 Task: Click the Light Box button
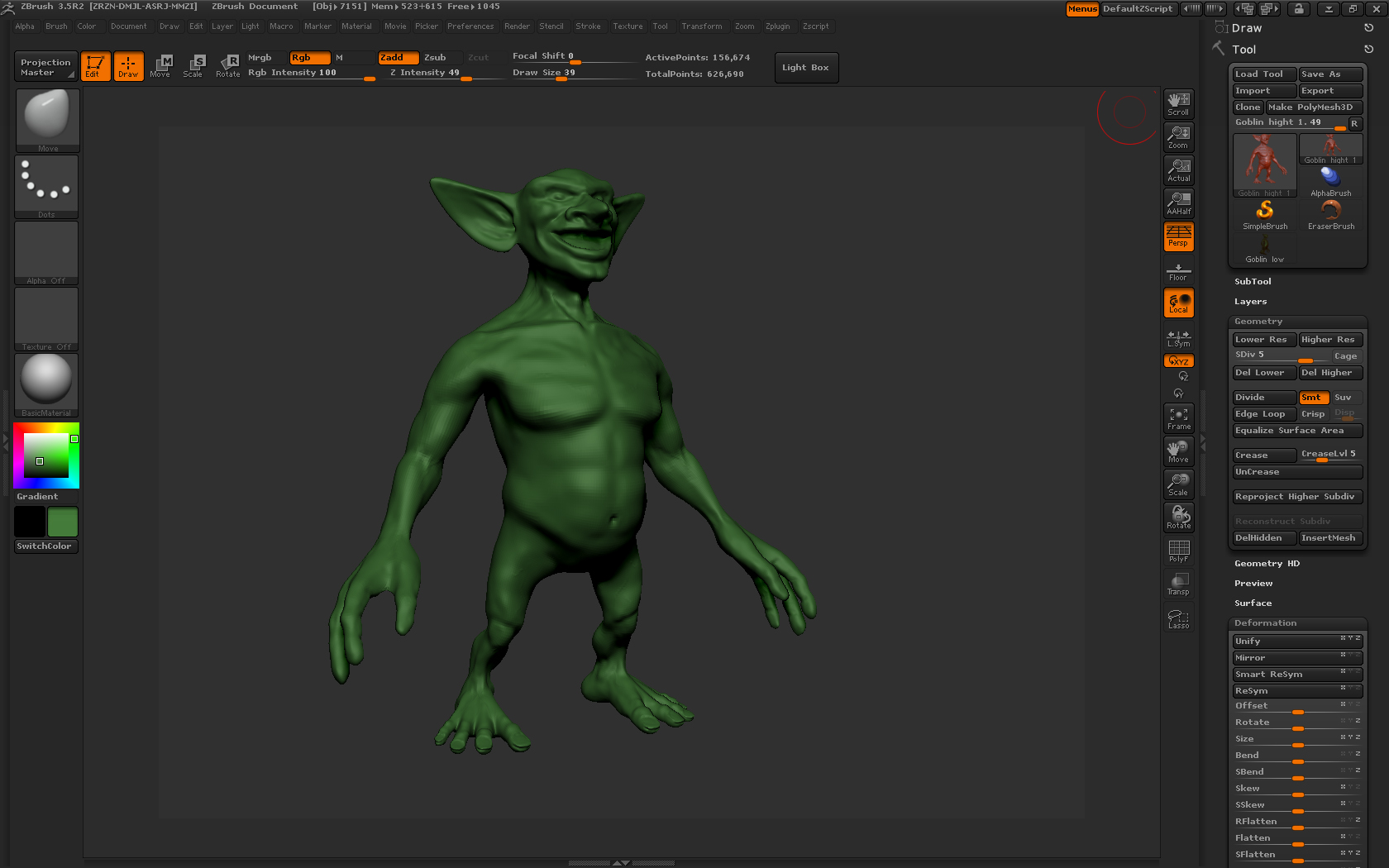coord(805,68)
